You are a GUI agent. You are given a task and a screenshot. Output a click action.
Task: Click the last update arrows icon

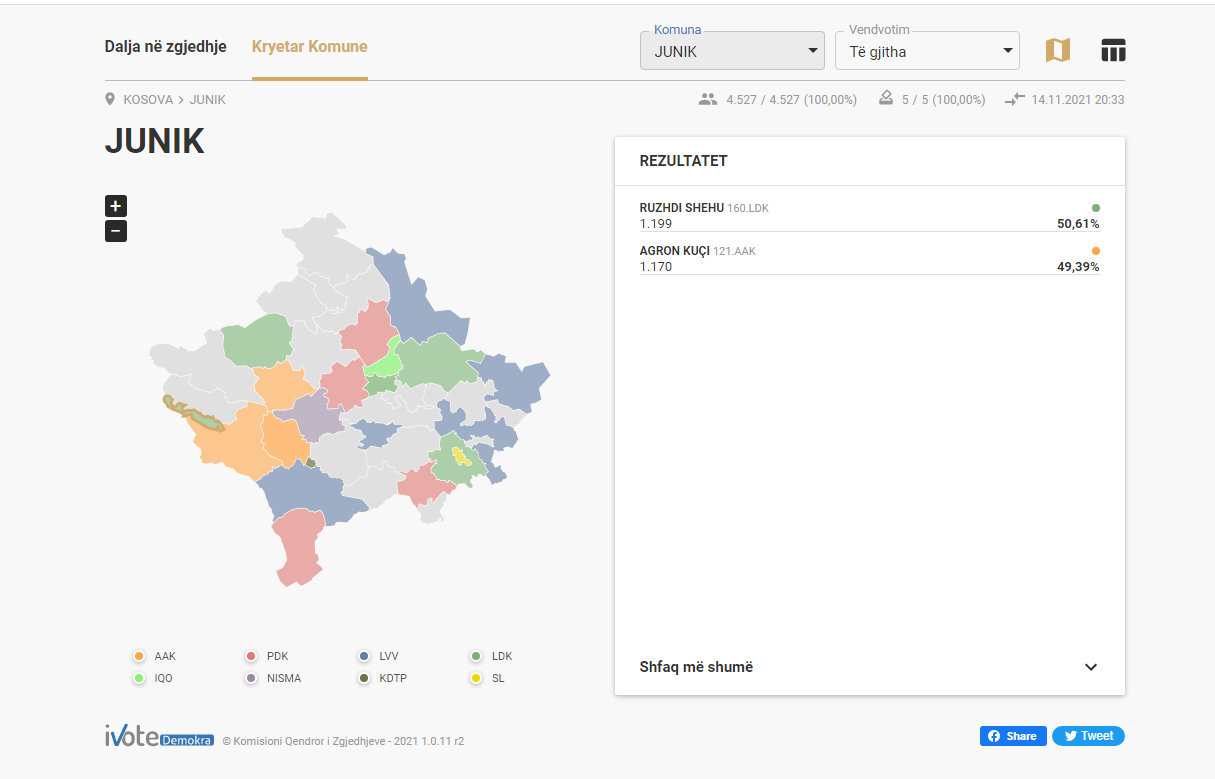(1016, 99)
